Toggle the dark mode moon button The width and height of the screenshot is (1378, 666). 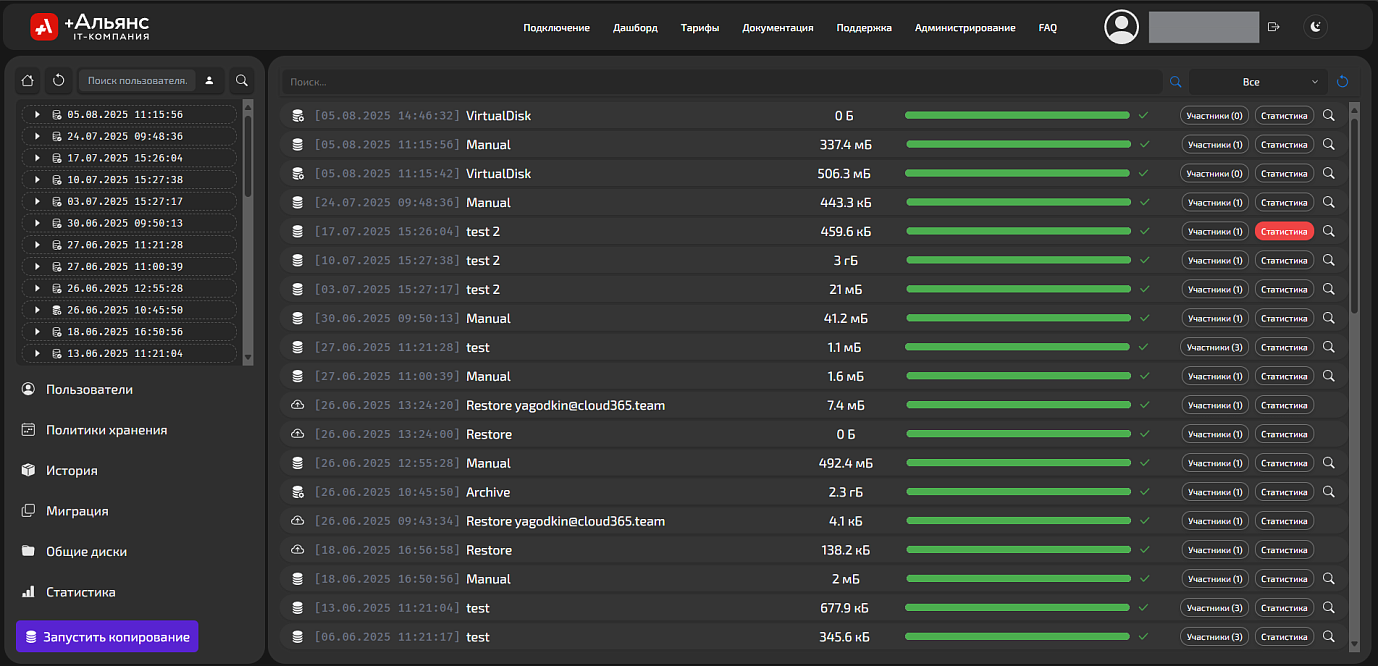1316,27
